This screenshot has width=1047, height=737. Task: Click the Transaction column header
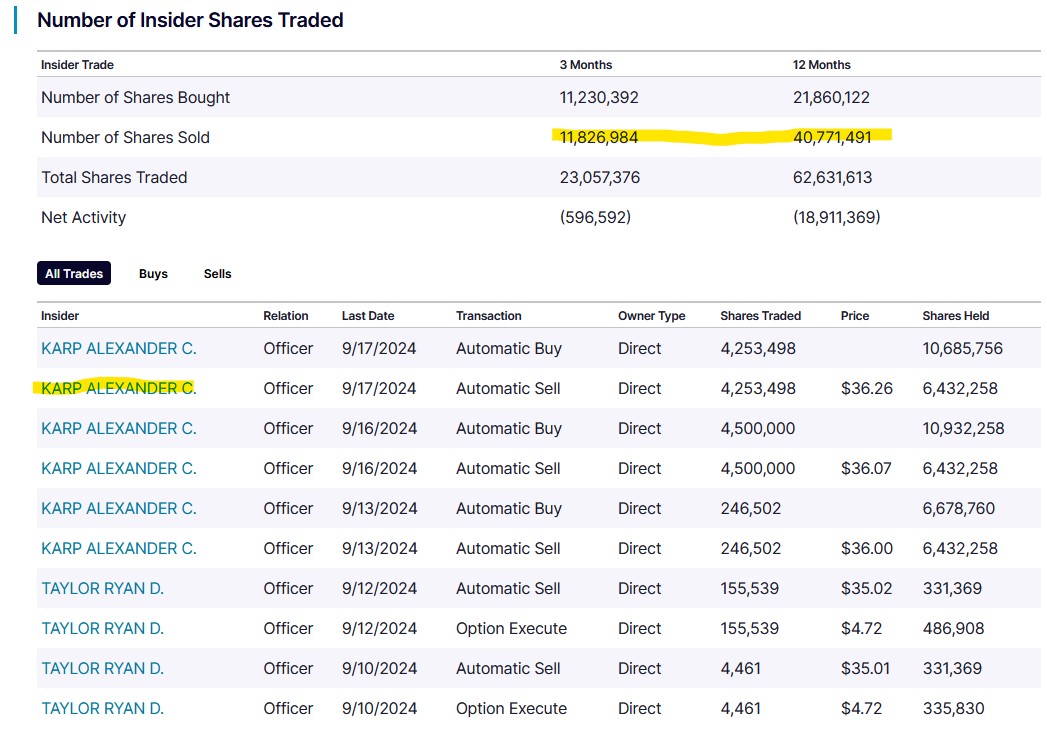tap(489, 316)
